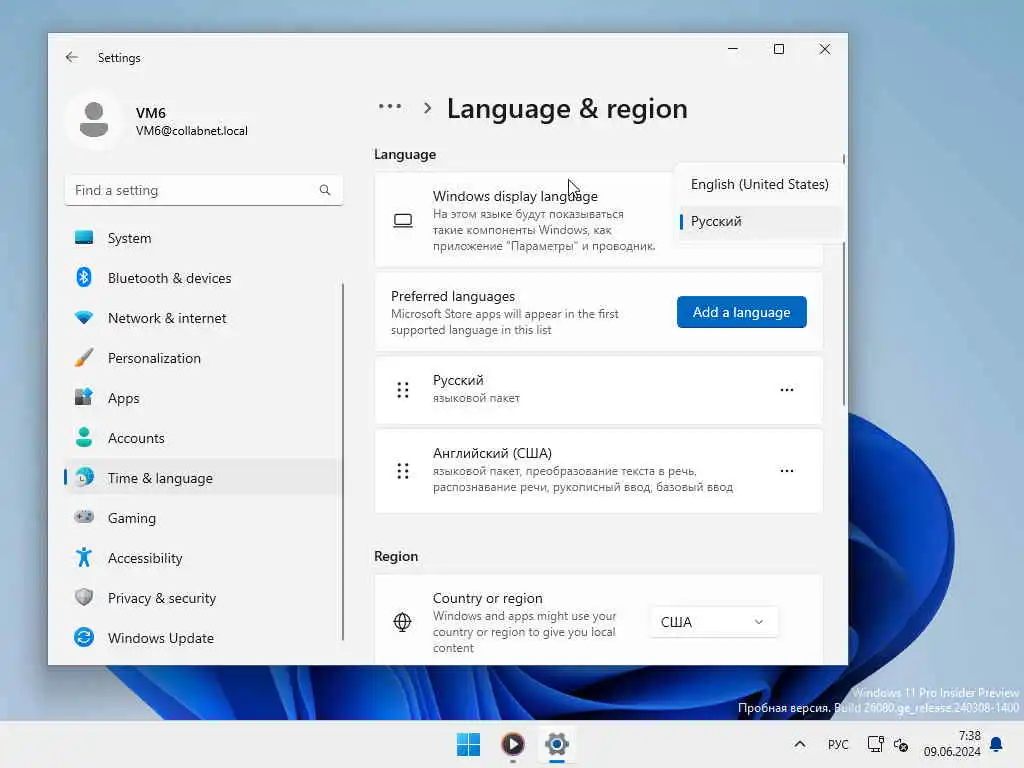Image resolution: width=1024 pixels, height=768 pixels.
Task: Click the Settings gear on taskbar
Action: (557, 744)
